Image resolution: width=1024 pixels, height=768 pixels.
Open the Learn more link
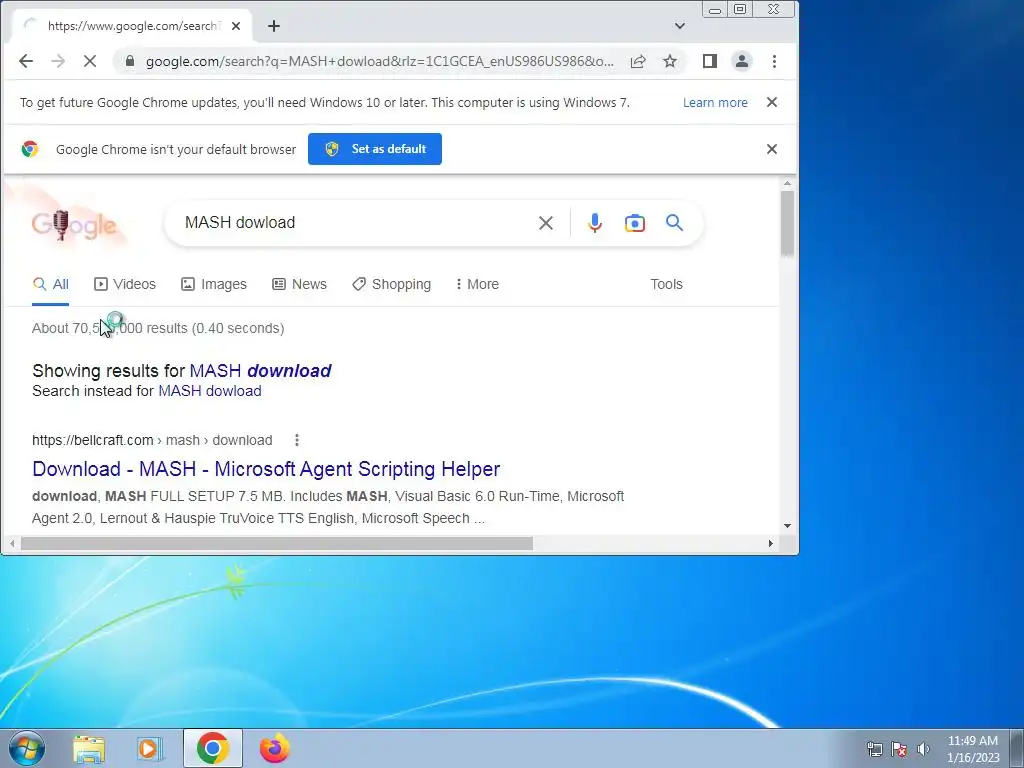pyautogui.click(x=715, y=103)
